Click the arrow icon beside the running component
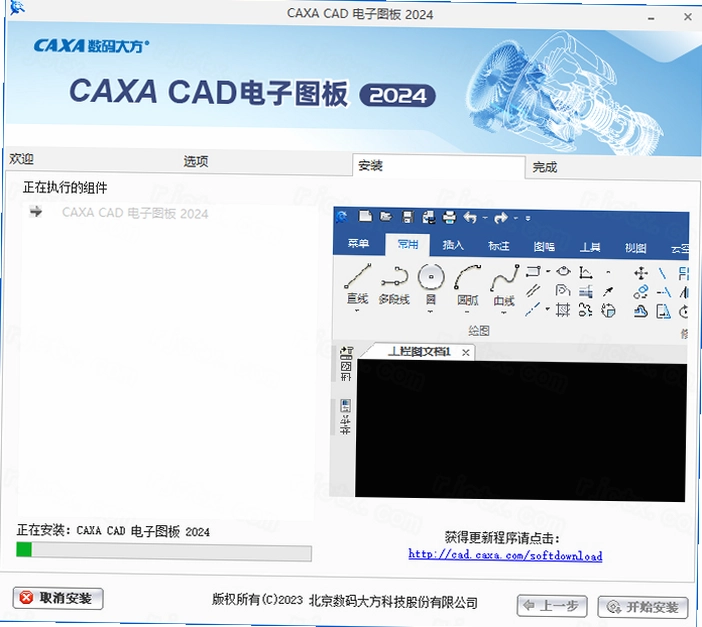The width and height of the screenshot is (702, 627). point(36,211)
